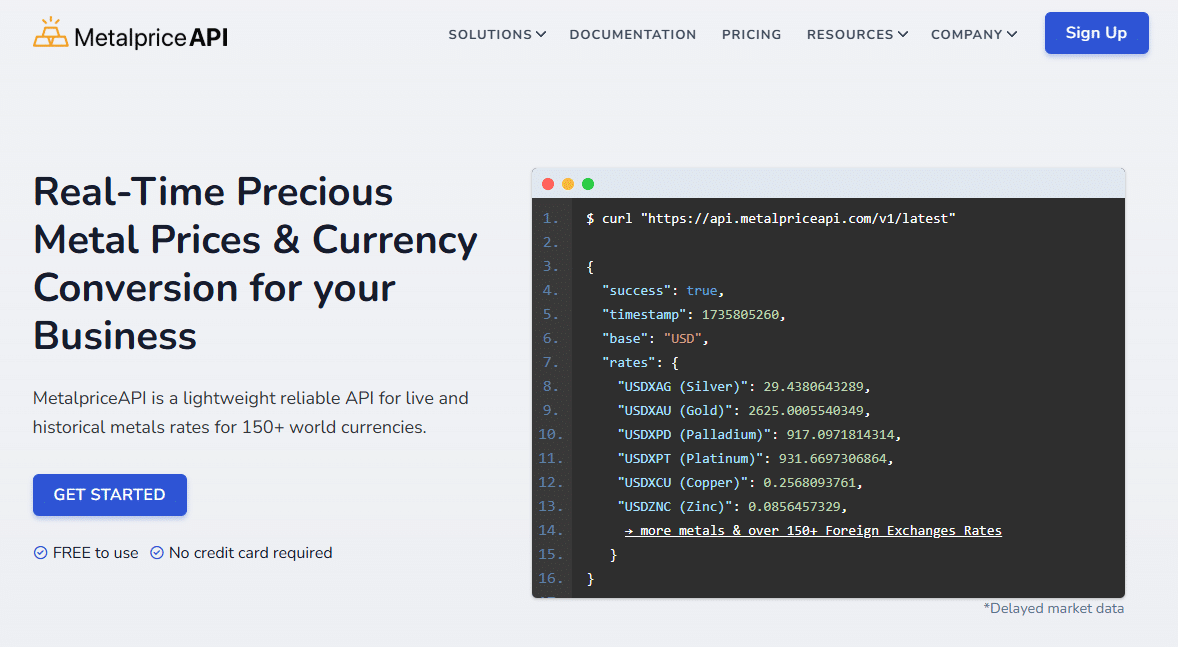Image resolution: width=1178 pixels, height=647 pixels.
Task: Click the checkmark icon beside FREE to use
Action: click(41, 553)
